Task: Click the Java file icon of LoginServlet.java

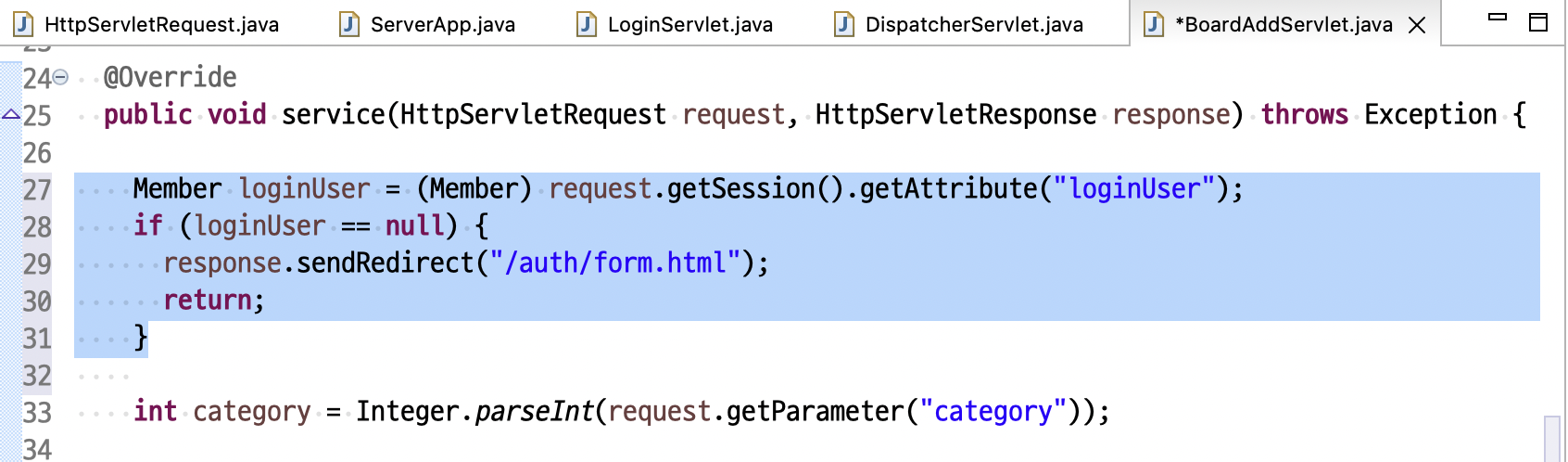Action: (586, 24)
